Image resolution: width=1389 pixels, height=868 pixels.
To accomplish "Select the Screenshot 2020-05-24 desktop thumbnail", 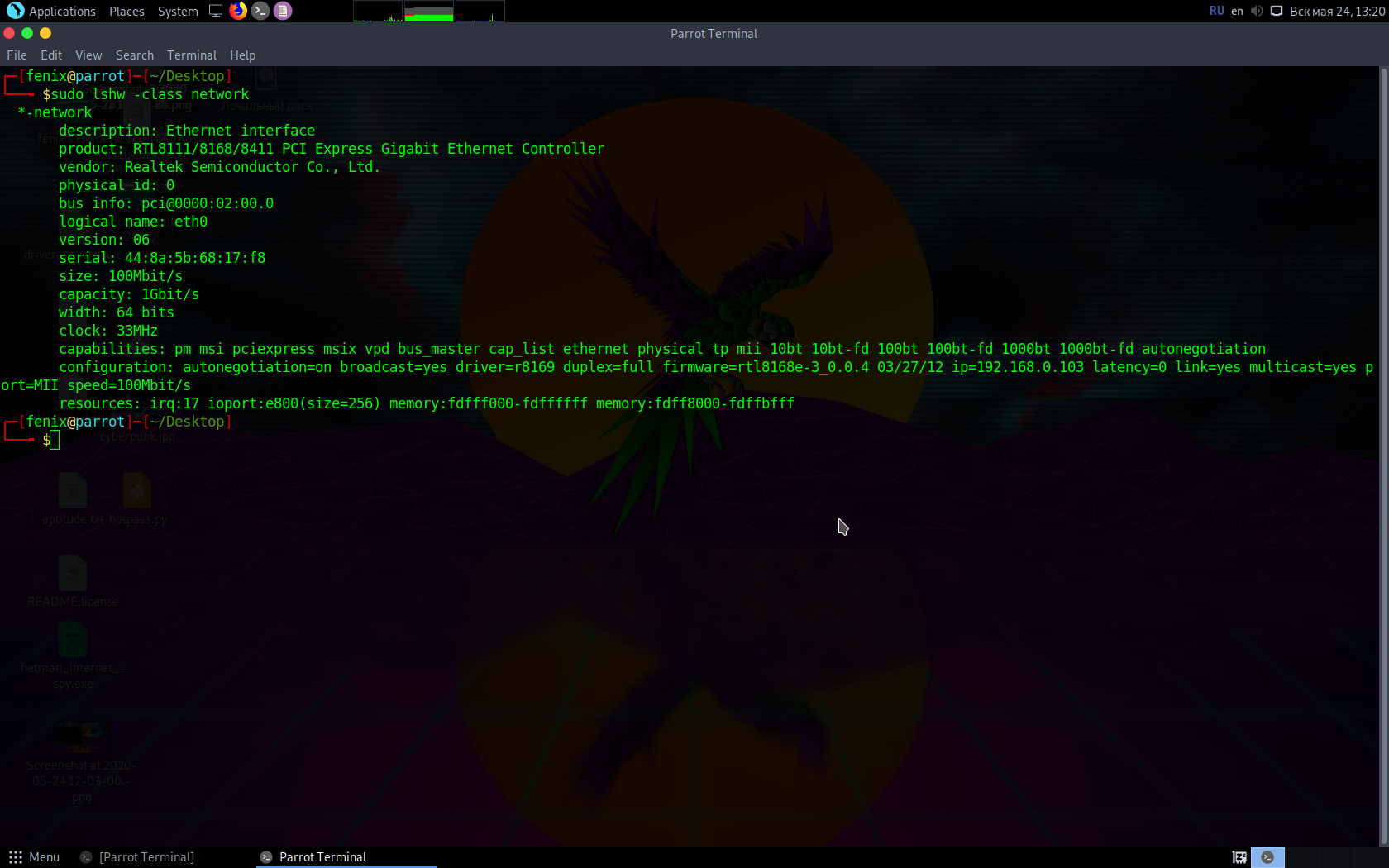I will pyautogui.click(x=82, y=762).
